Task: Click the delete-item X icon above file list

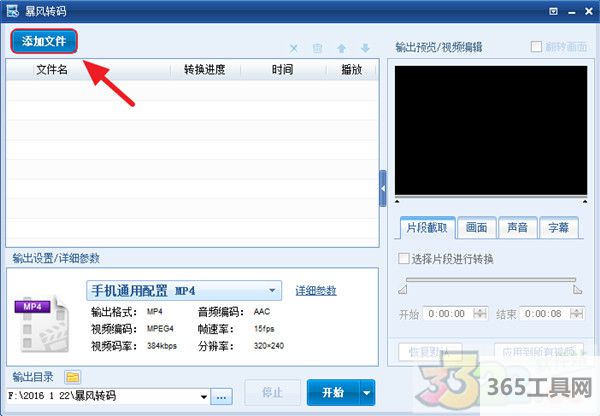Action: coord(293,48)
